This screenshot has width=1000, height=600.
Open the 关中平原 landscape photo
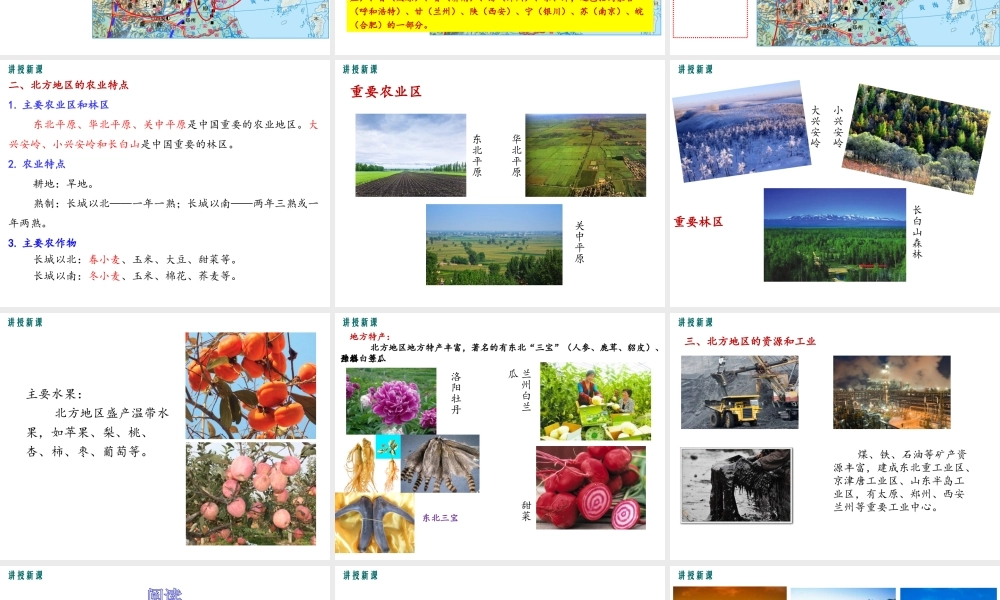(494, 244)
